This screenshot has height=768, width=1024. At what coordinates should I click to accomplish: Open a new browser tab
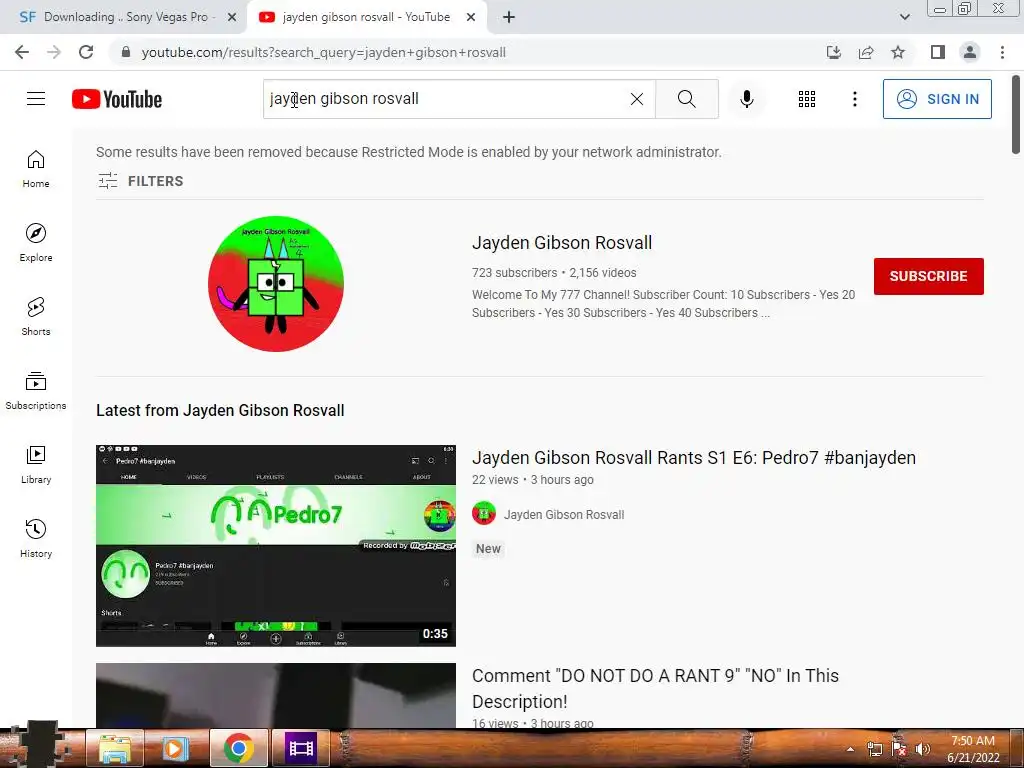[x=509, y=17]
